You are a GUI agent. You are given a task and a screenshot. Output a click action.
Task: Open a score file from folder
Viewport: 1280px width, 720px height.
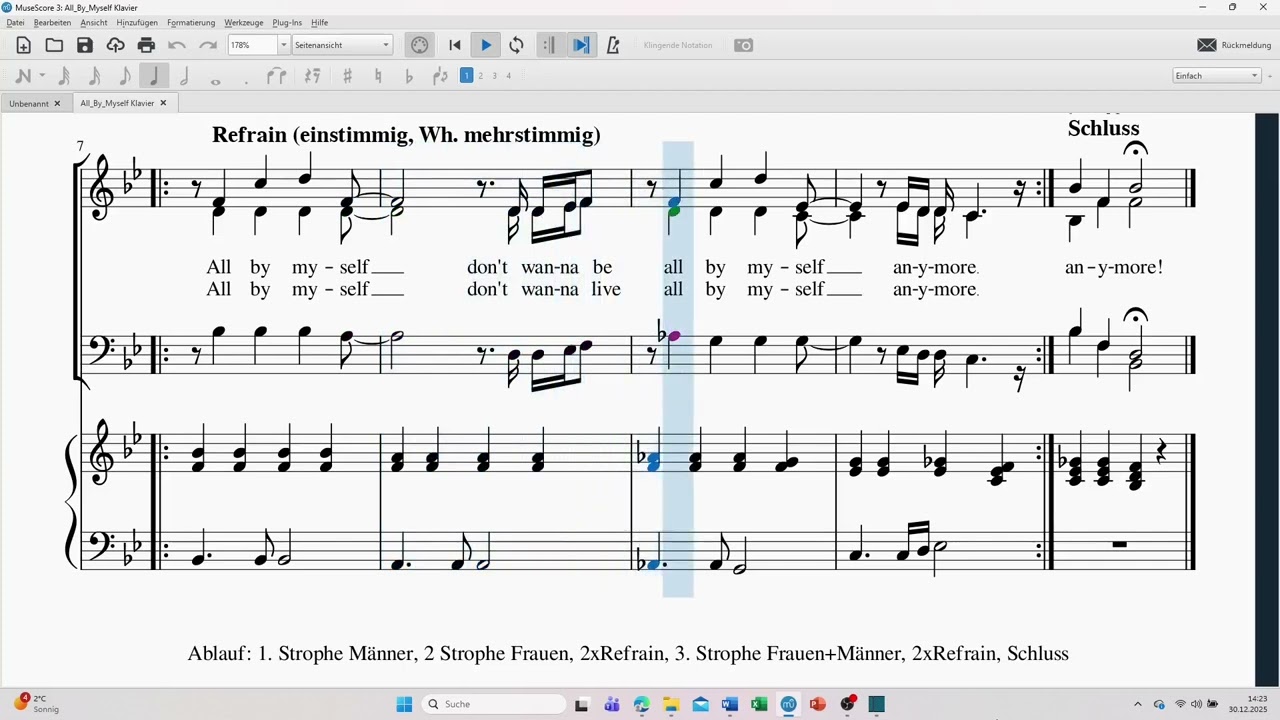pyautogui.click(x=54, y=45)
